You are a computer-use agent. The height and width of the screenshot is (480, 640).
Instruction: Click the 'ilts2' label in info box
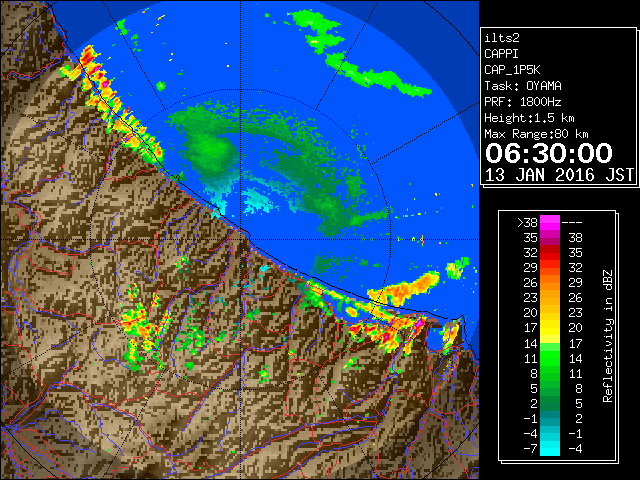(502, 38)
